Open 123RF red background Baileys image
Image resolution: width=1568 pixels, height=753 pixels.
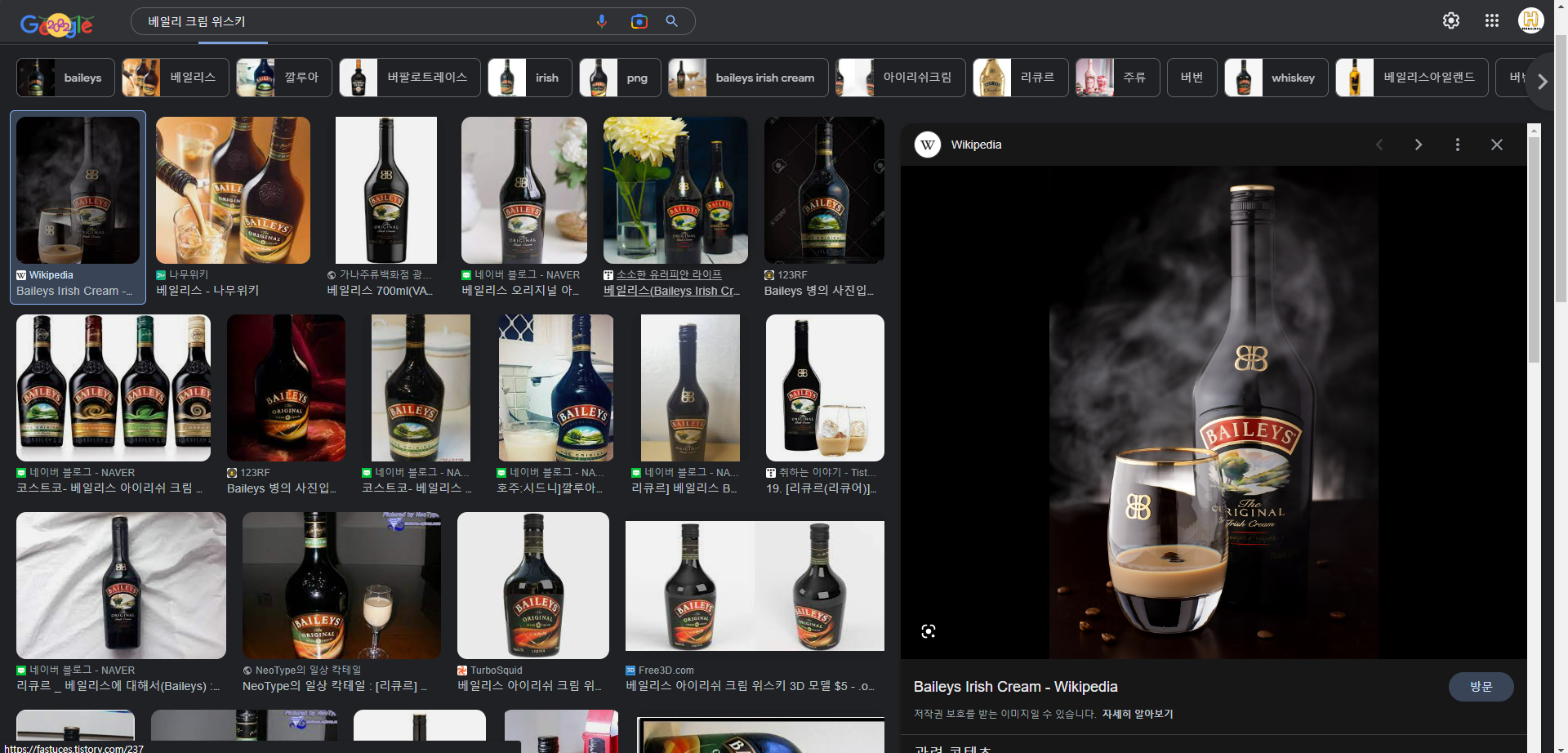(286, 388)
